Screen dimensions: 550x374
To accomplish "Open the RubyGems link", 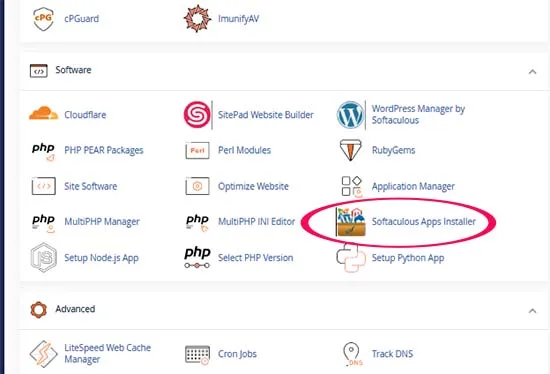I will click(x=394, y=150).
